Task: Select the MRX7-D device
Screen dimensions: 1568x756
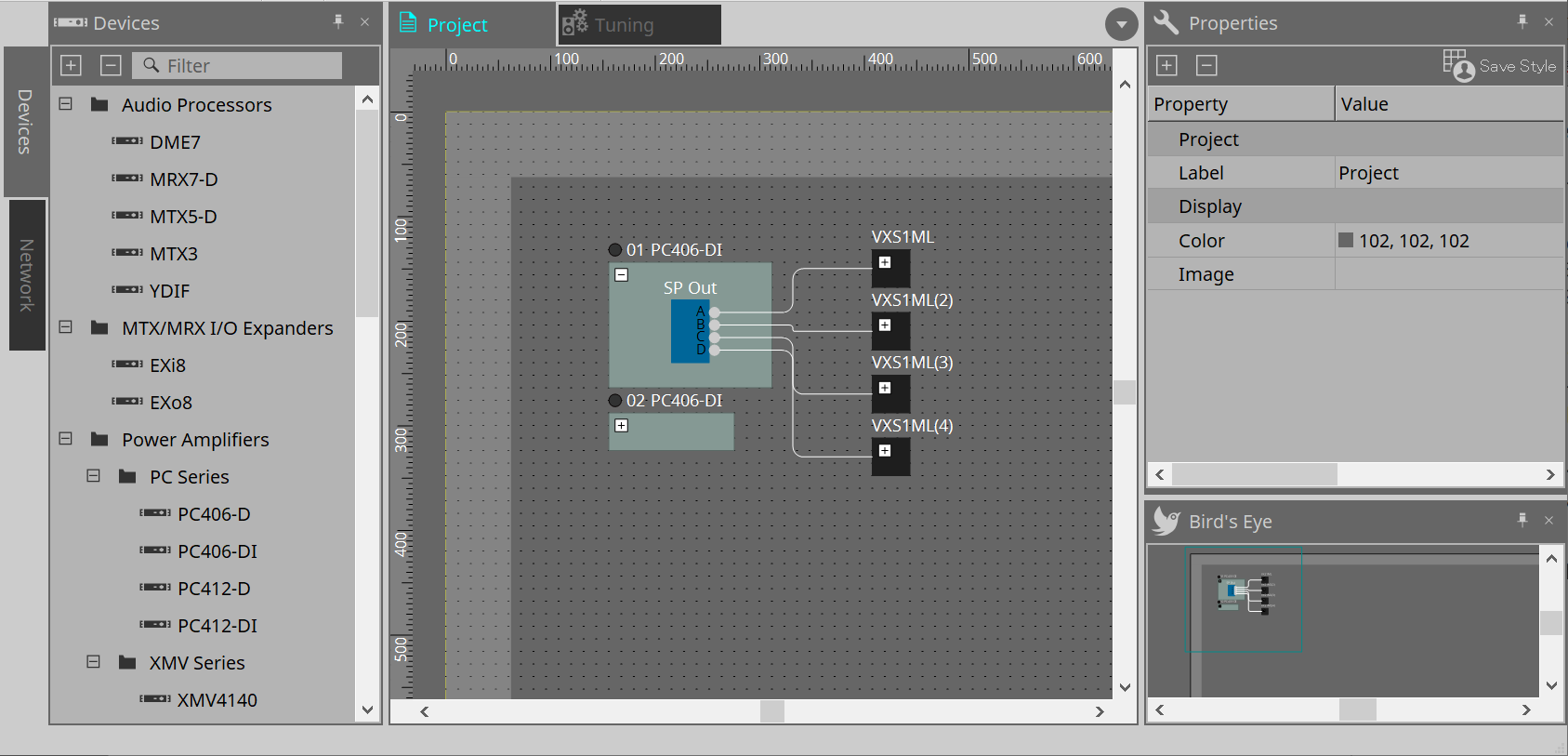Action: 184,179
